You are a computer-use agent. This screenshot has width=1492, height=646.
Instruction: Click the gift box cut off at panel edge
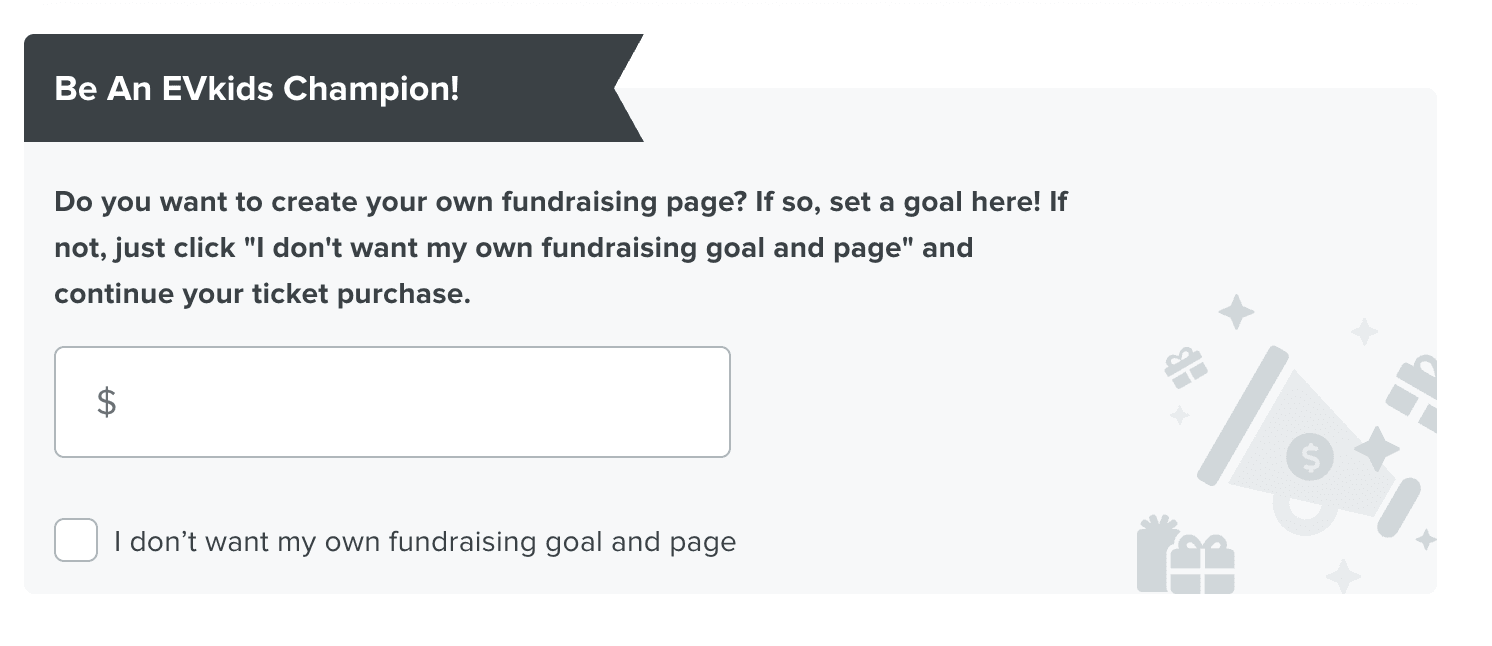[x=1413, y=392]
